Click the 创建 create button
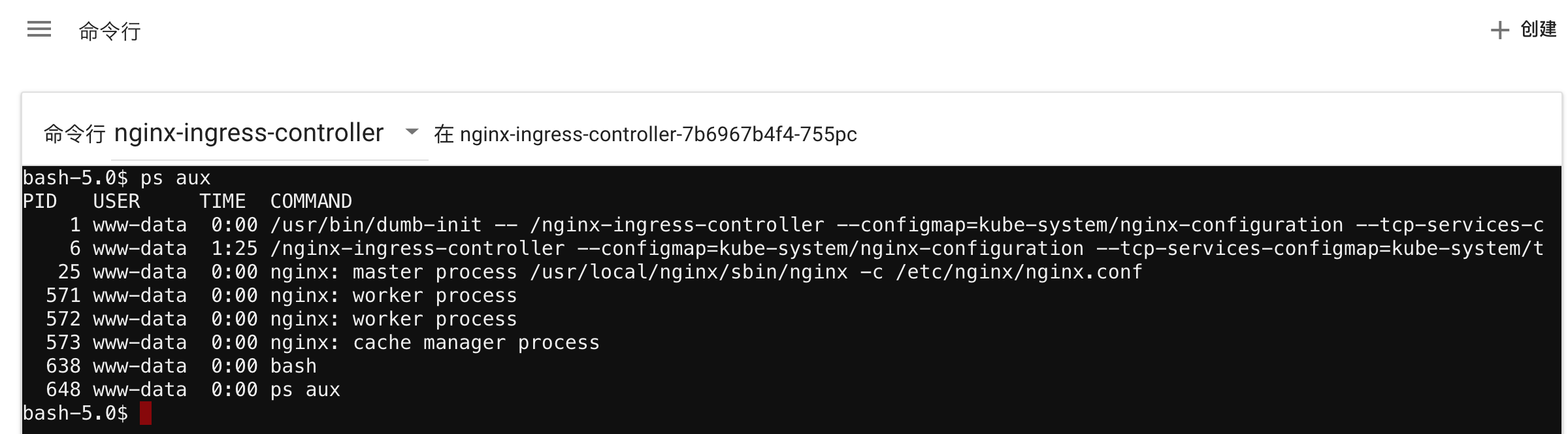This screenshot has width=1568, height=434. click(1524, 29)
